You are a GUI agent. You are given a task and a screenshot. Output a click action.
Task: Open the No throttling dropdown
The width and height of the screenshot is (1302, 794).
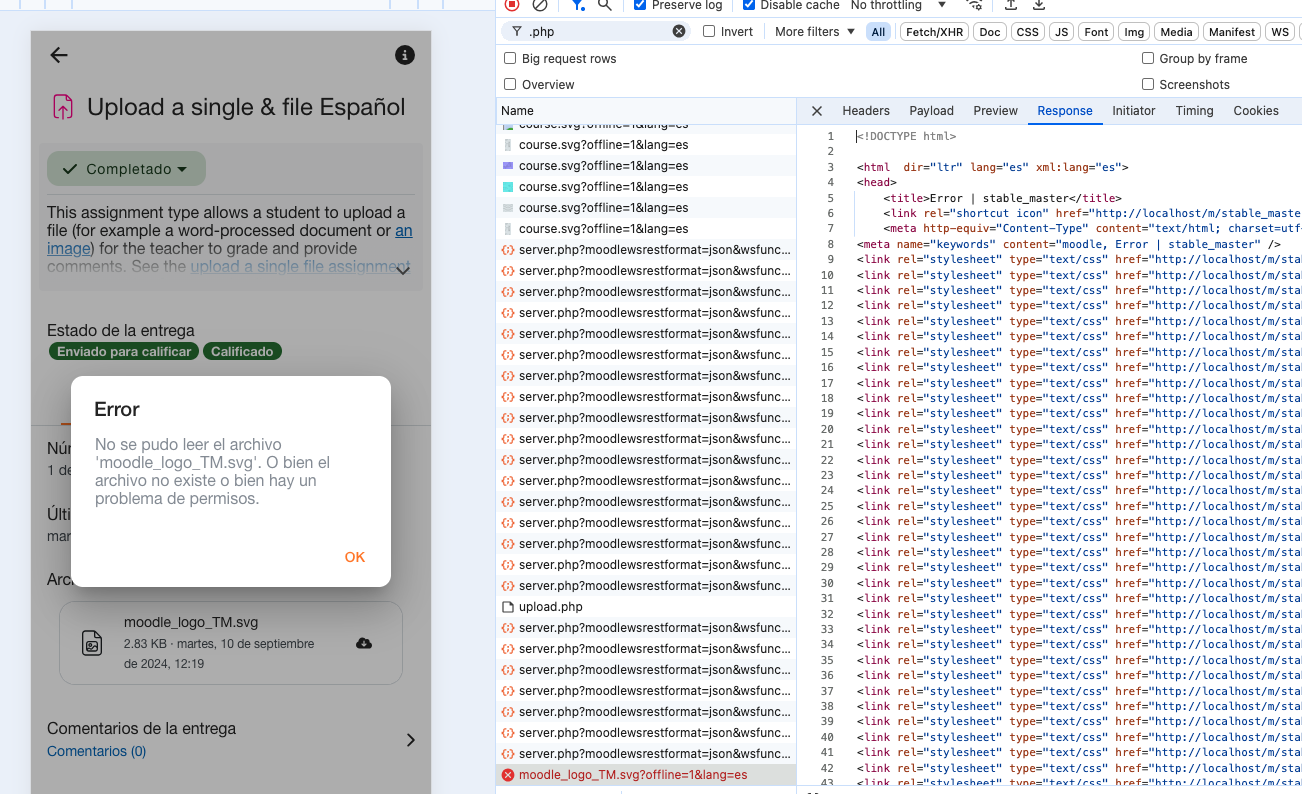click(898, 5)
